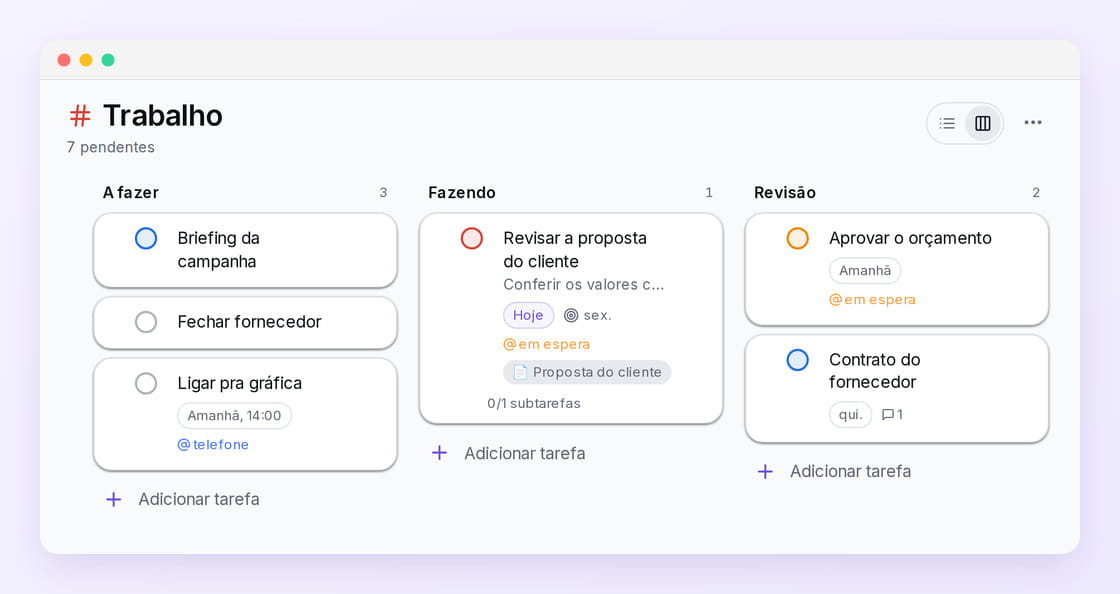This screenshot has width=1120, height=594.
Task: Click the 0/1 subtarefas counter
Action: pyautogui.click(x=534, y=403)
